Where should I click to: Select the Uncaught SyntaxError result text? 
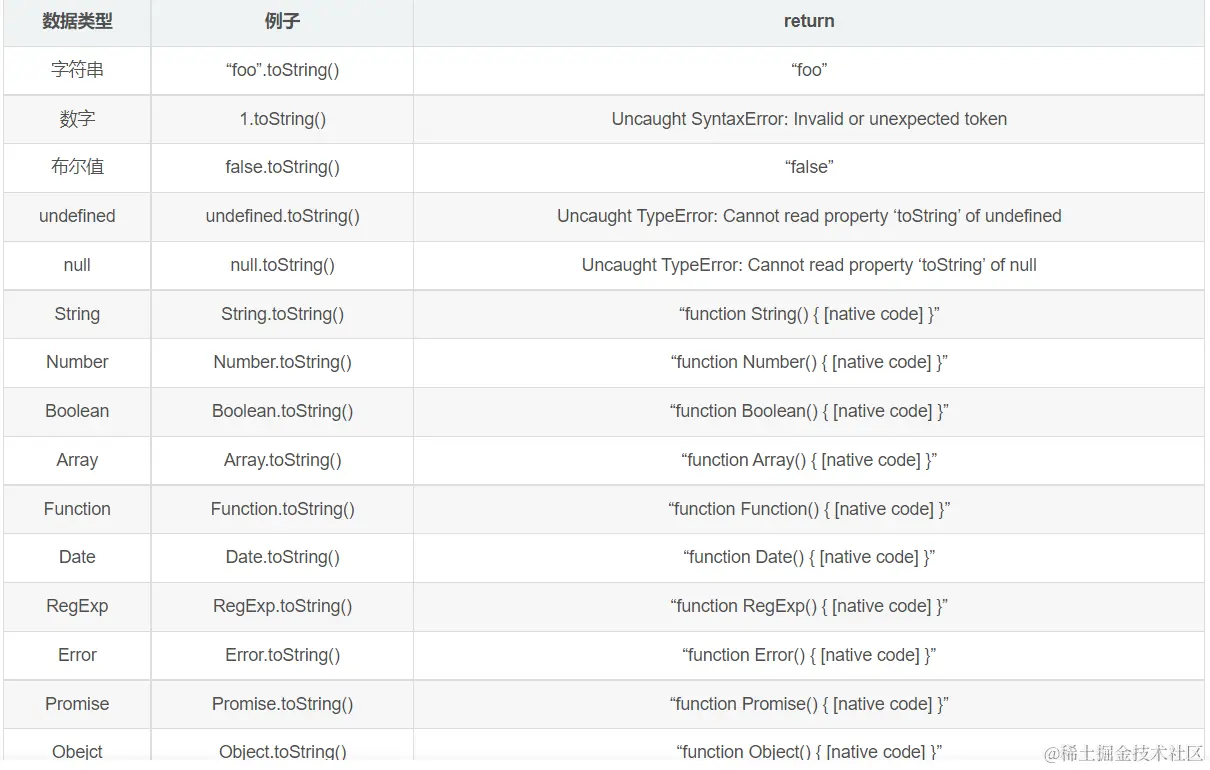pos(808,118)
